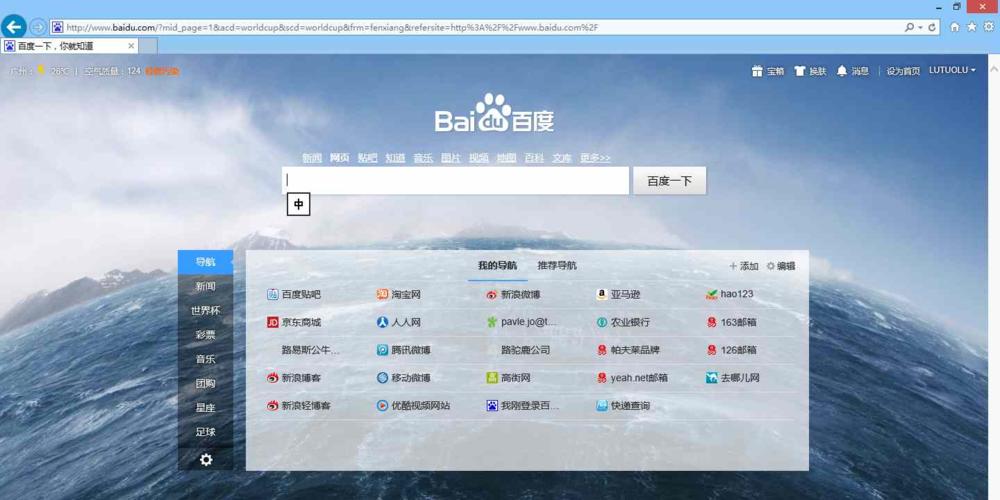Select 足球 in the left sidebar

[x=205, y=432]
